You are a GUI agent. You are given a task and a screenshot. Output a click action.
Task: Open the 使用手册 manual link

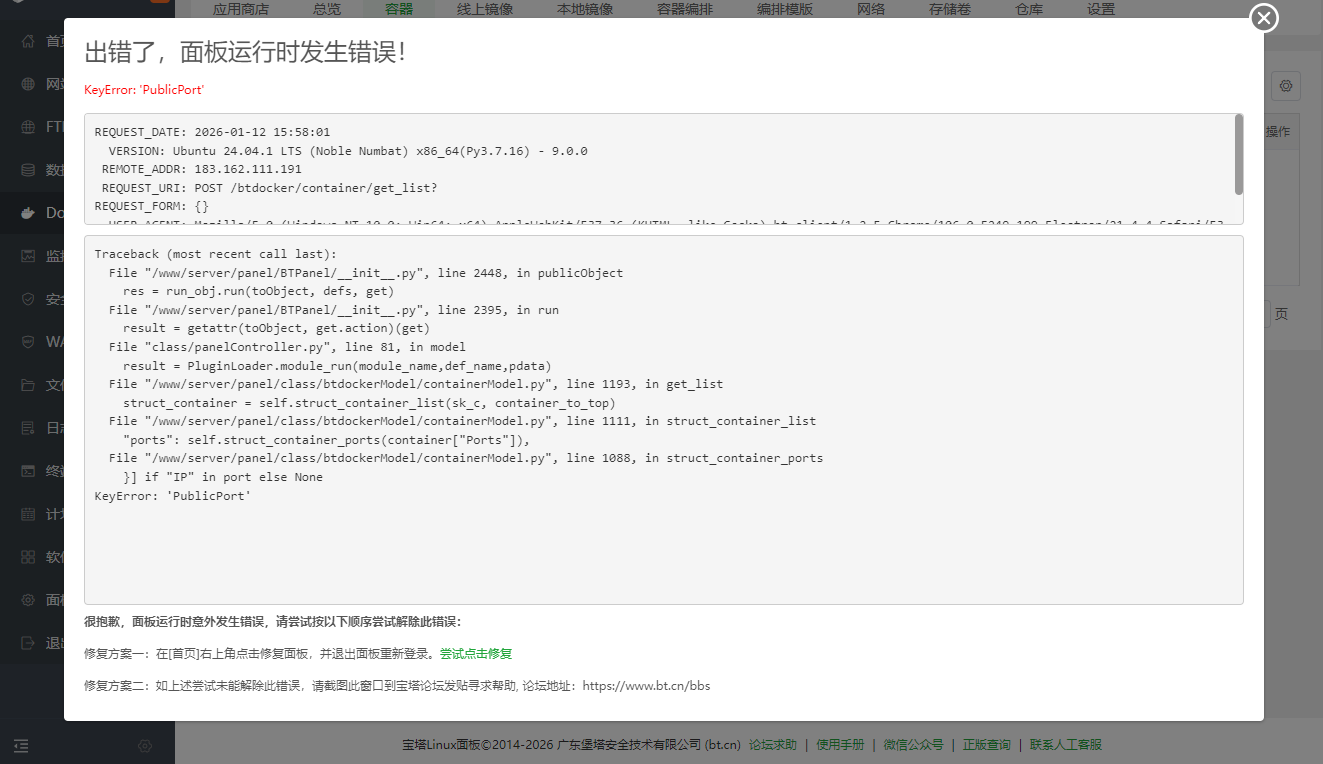(x=839, y=744)
